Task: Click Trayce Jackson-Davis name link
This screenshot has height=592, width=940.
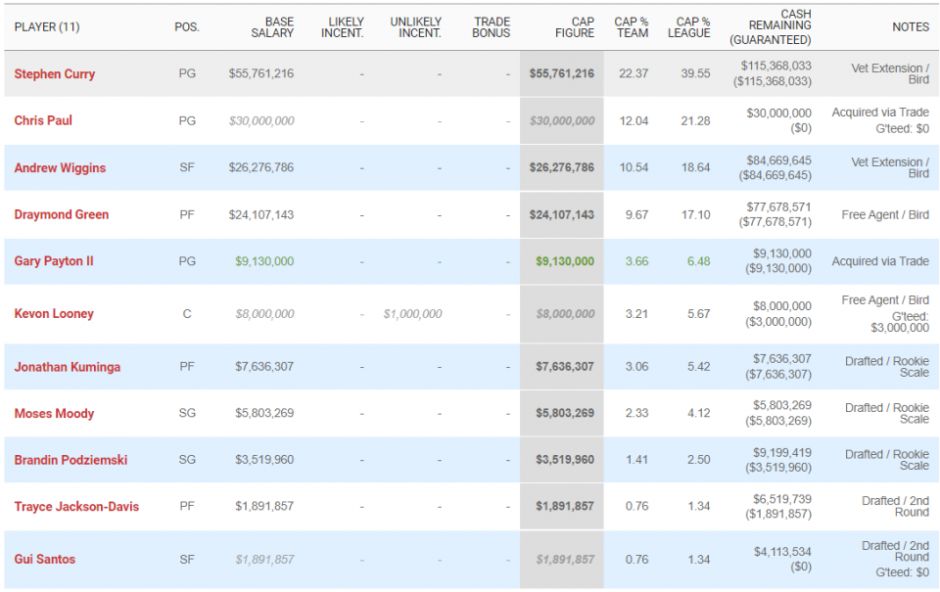Action: pyautogui.click(x=77, y=507)
